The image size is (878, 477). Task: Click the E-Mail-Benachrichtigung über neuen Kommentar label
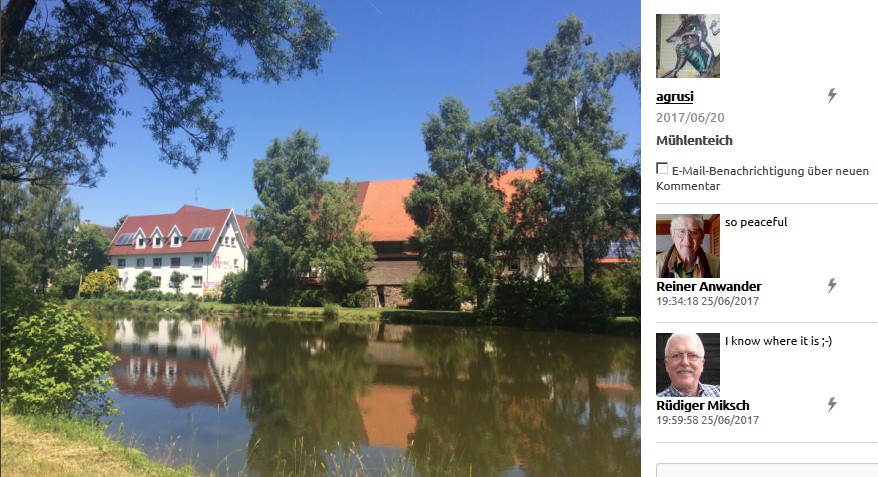point(763,178)
